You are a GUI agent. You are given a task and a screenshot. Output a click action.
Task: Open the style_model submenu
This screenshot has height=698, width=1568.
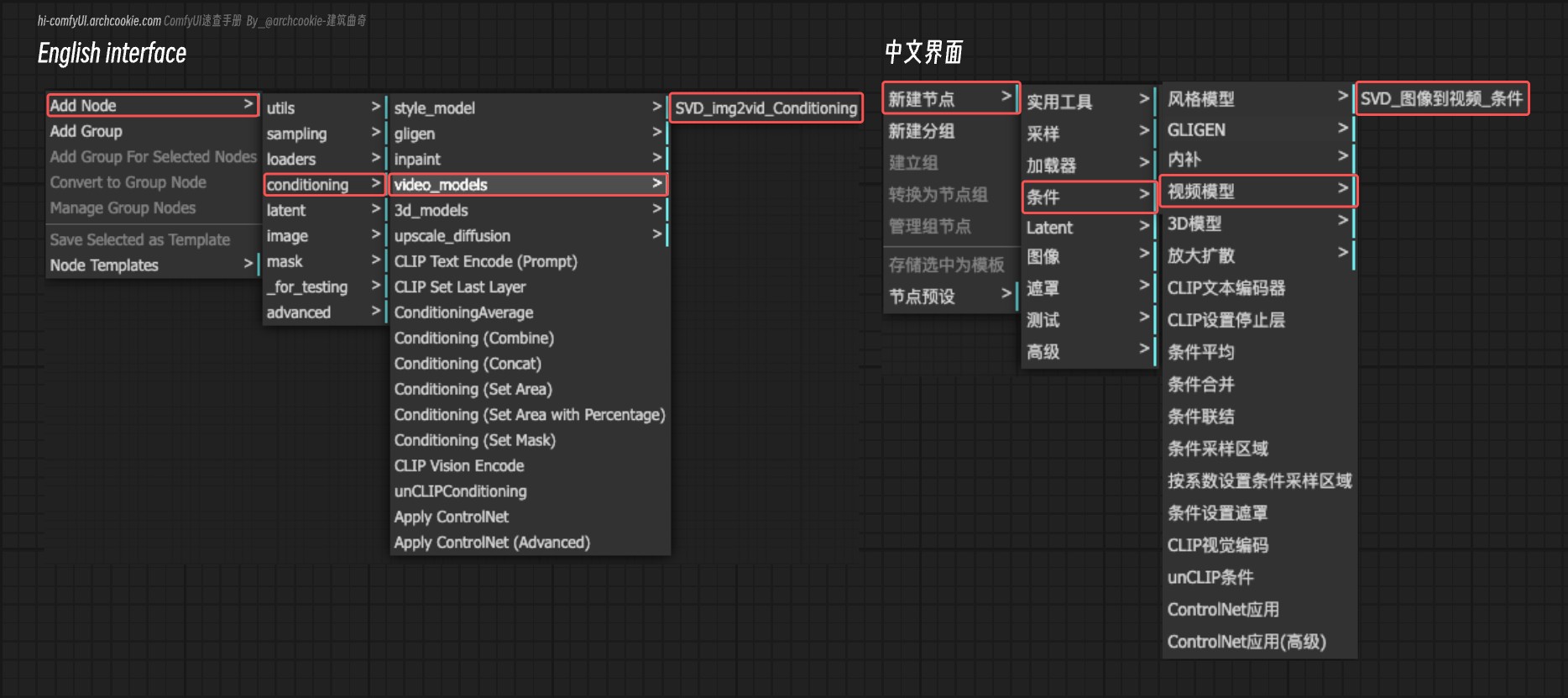click(x=530, y=108)
